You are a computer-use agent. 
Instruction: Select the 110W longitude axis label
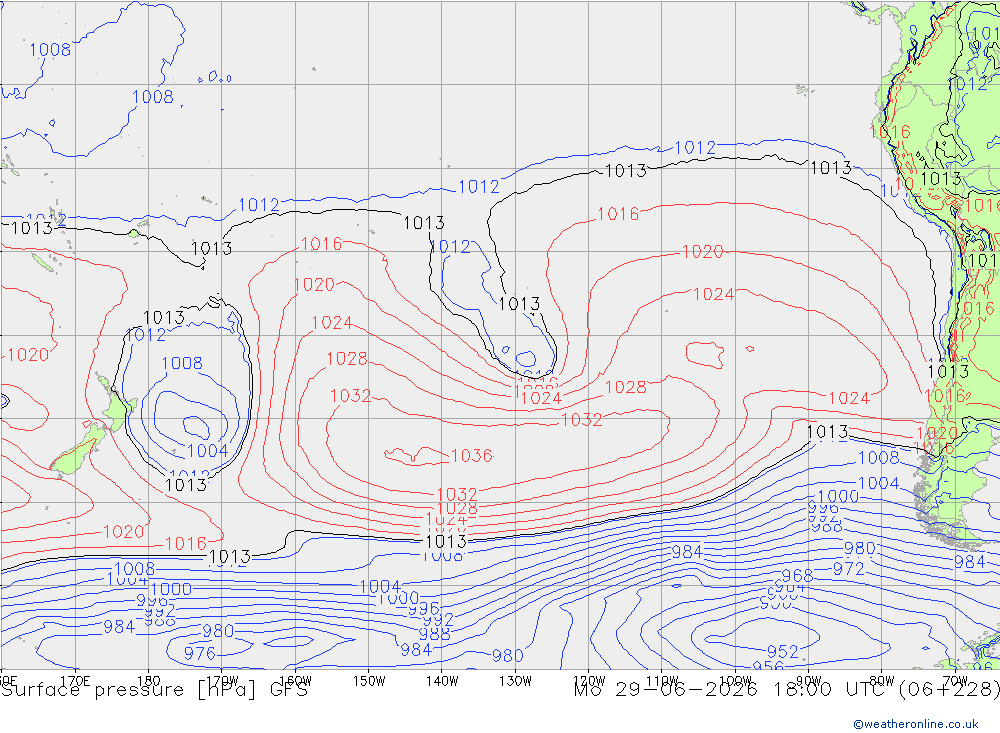(x=662, y=681)
